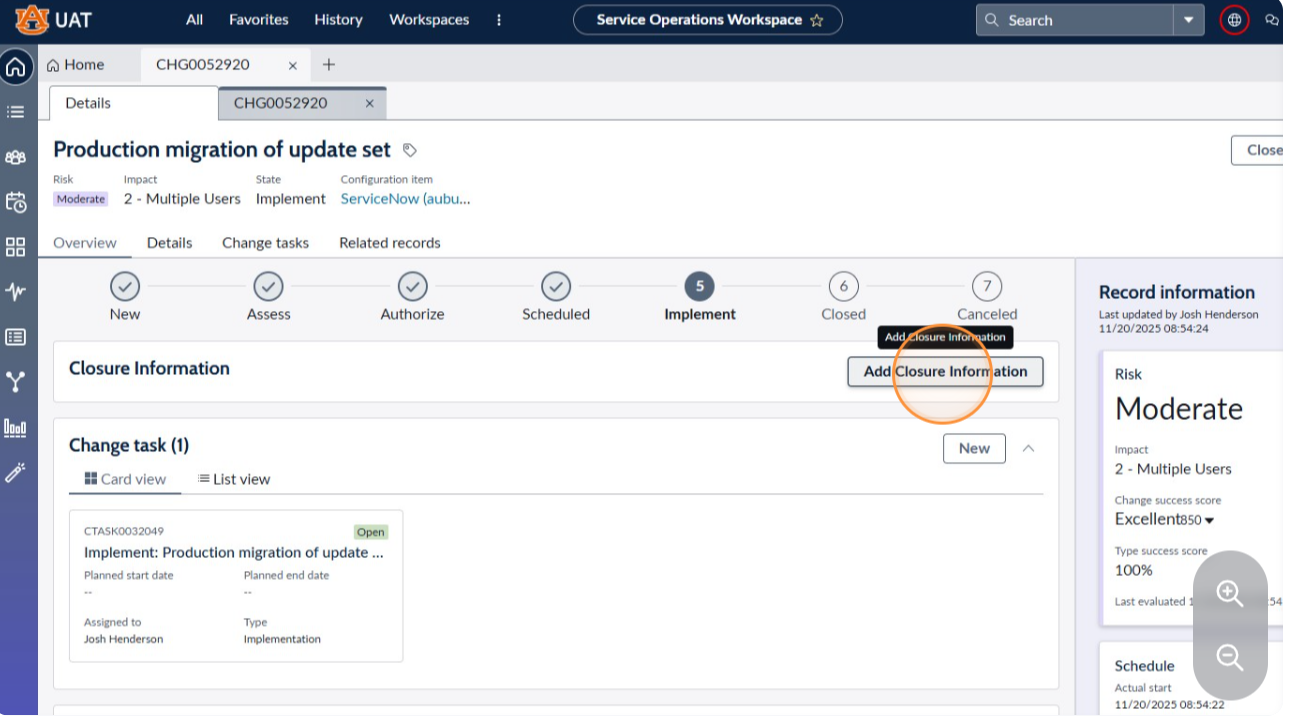Viewport: 1292px width, 718px height.
Task: Open the Change tasks tab
Action: tap(265, 243)
